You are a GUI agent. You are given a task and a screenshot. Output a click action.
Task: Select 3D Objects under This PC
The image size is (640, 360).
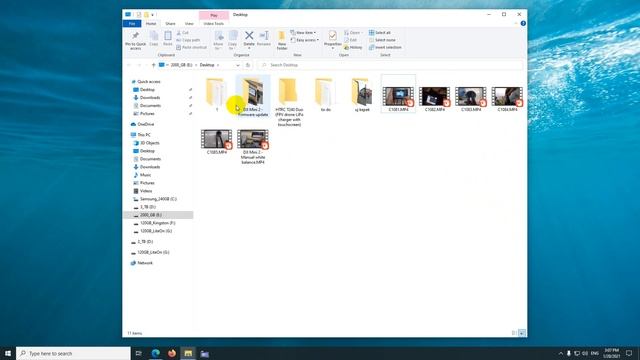(150, 143)
